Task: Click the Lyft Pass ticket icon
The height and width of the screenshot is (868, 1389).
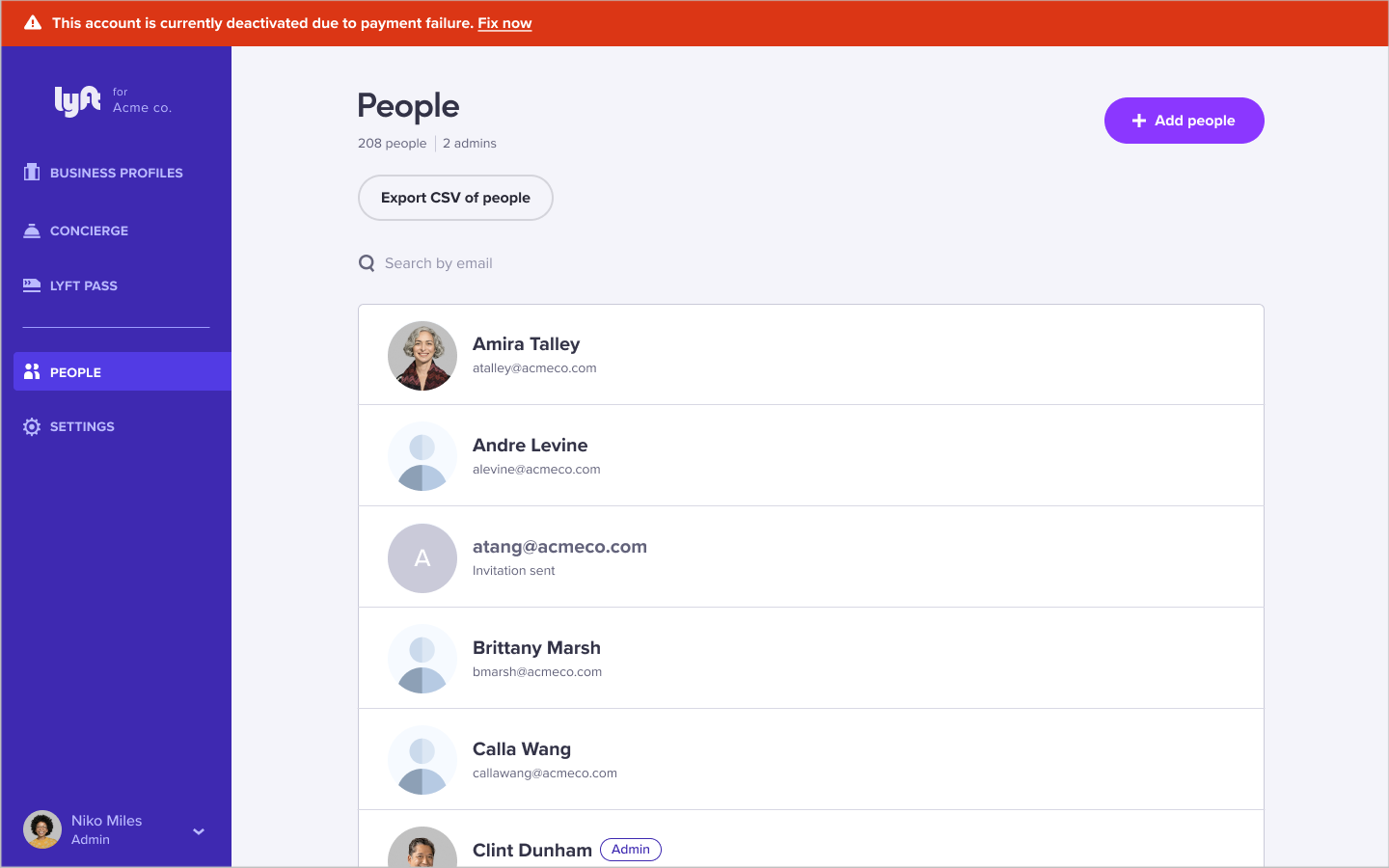Action: pyautogui.click(x=32, y=285)
